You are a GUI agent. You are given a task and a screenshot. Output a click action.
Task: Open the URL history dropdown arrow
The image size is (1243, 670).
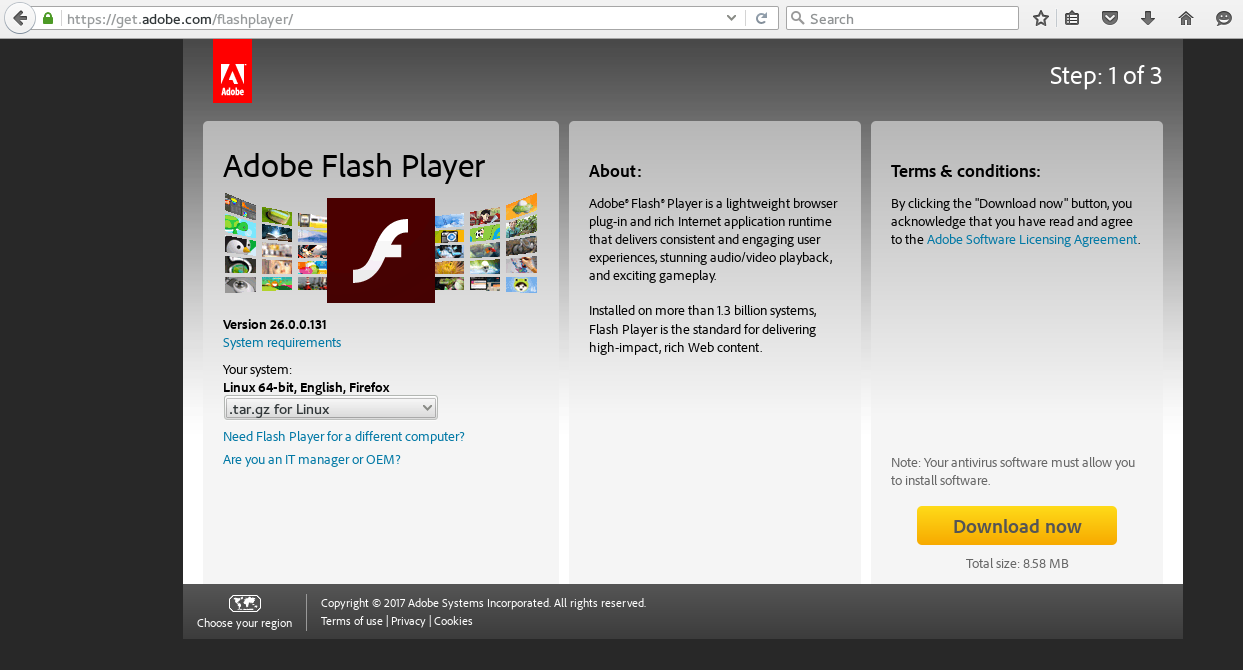[x=731, y=18]
